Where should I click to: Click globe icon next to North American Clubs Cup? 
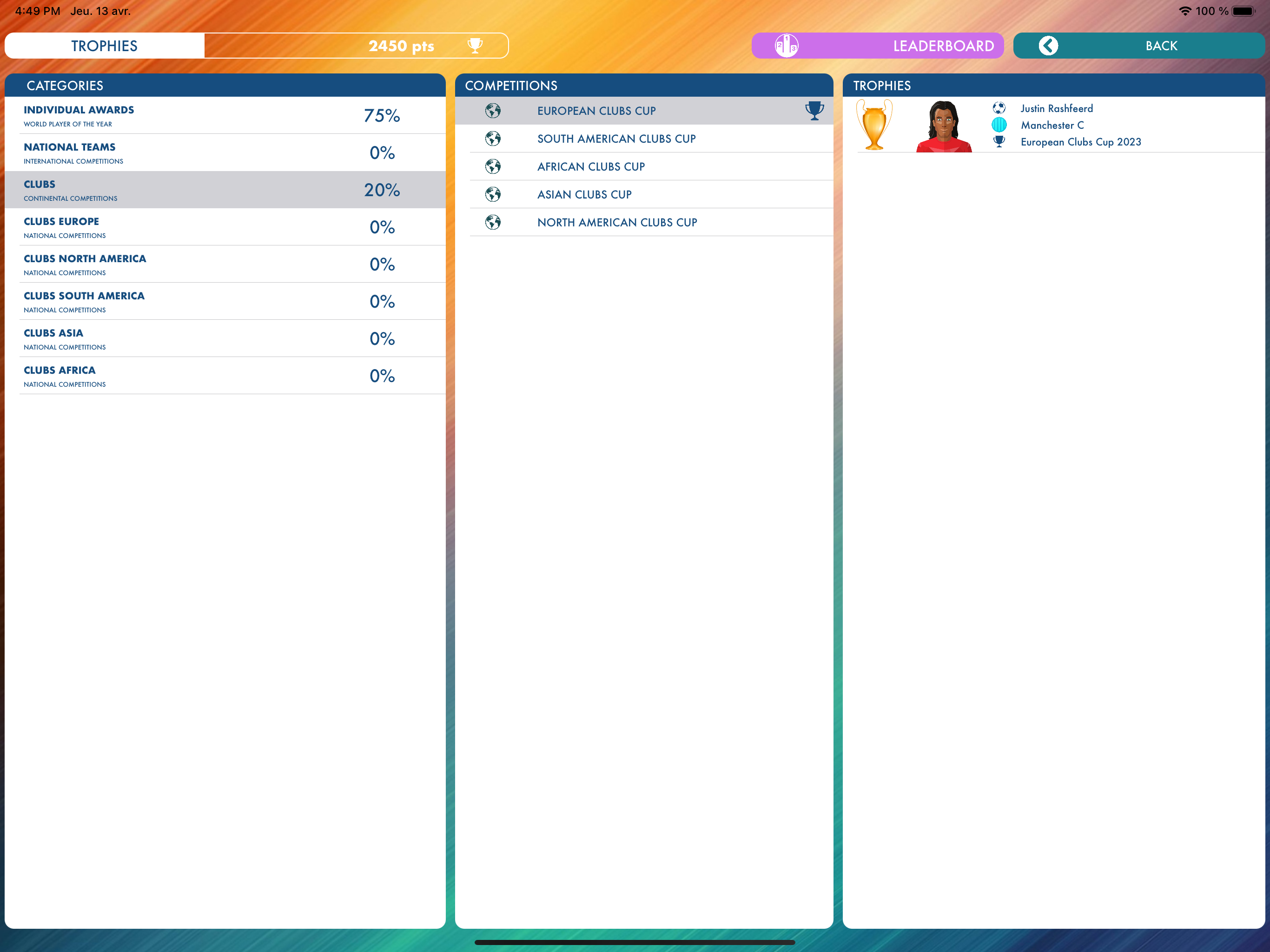point(493,222)
